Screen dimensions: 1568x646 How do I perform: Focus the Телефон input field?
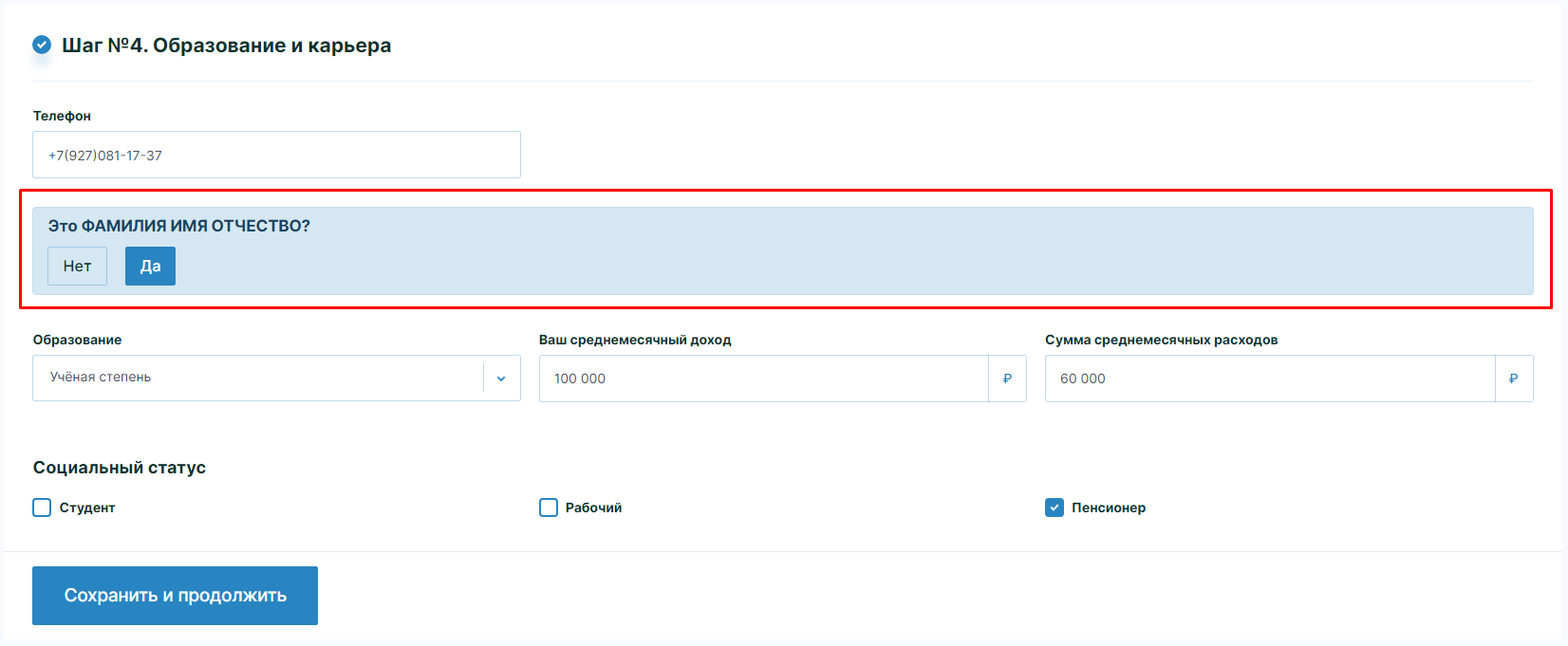coord(276,155)
